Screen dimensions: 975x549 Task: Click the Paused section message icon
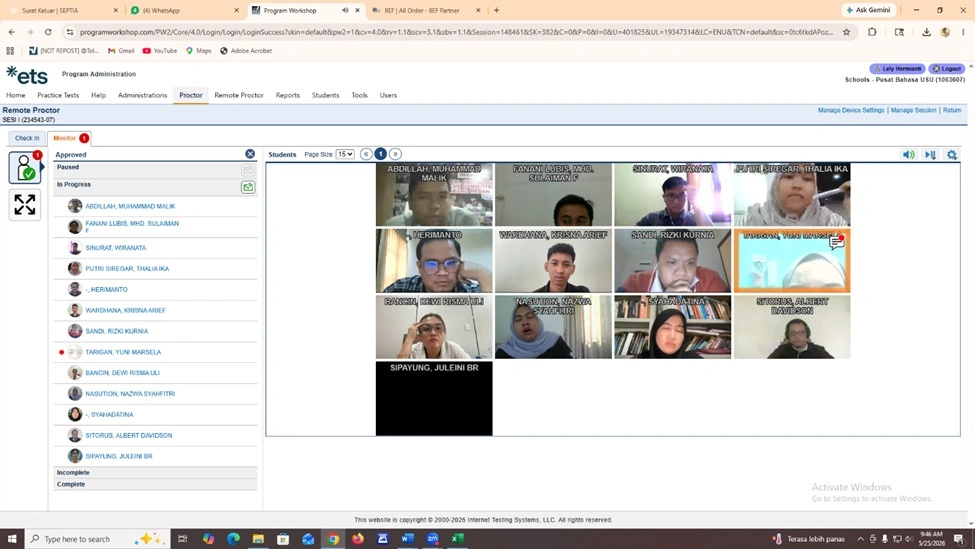tap(248, 170)
